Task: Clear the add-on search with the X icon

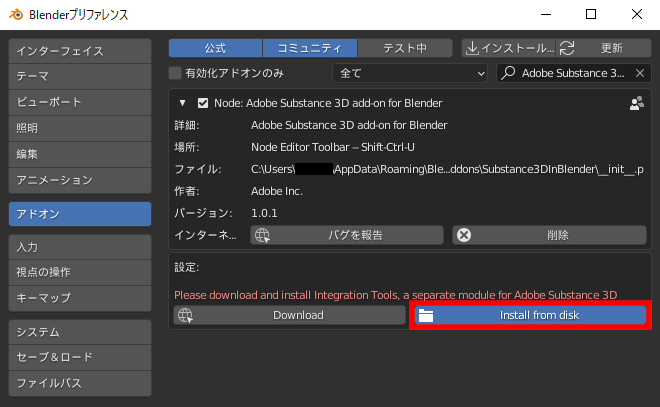Action: 640,73
